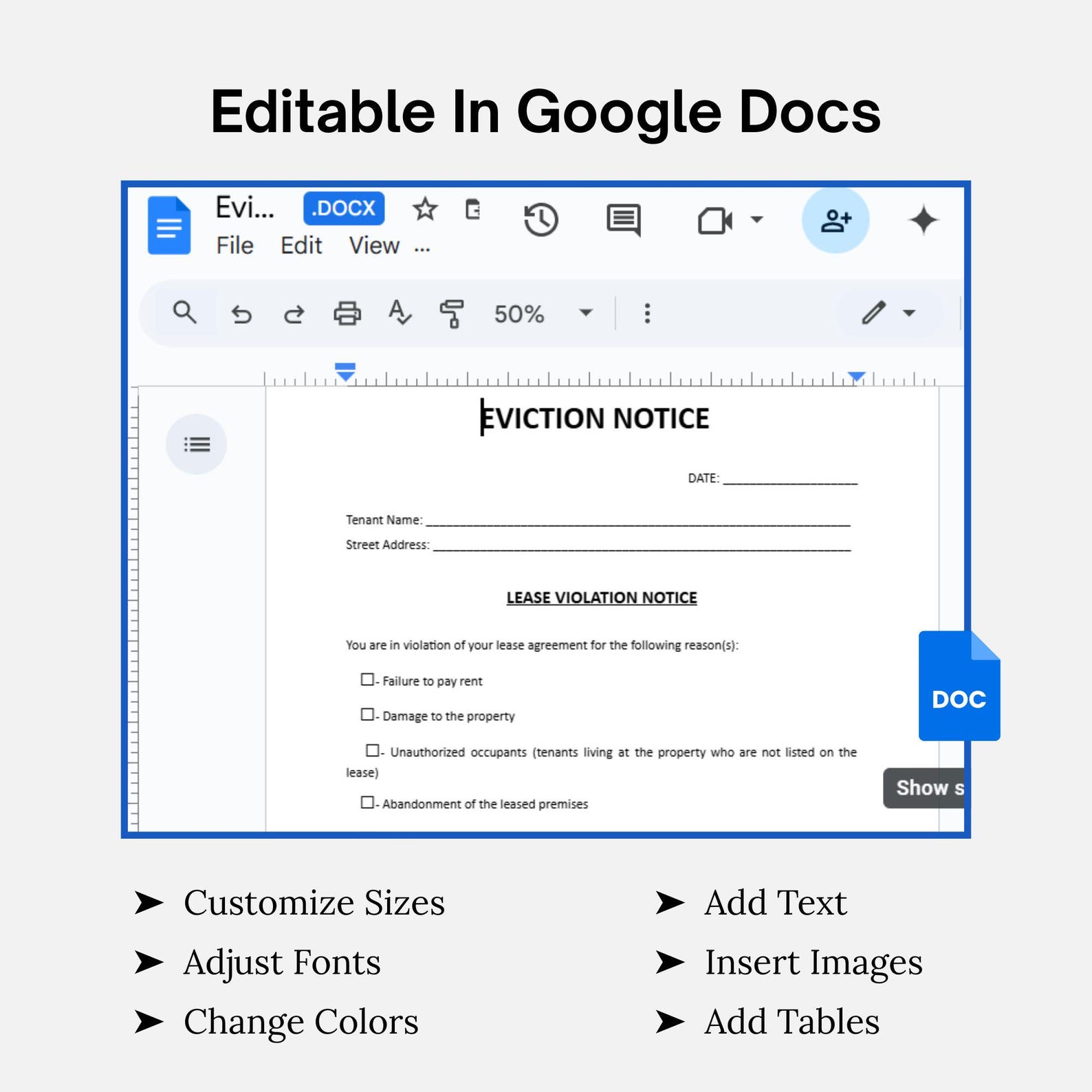Share the document via add-person button
Viewport: 1092px width, 1092px height.
836,220
